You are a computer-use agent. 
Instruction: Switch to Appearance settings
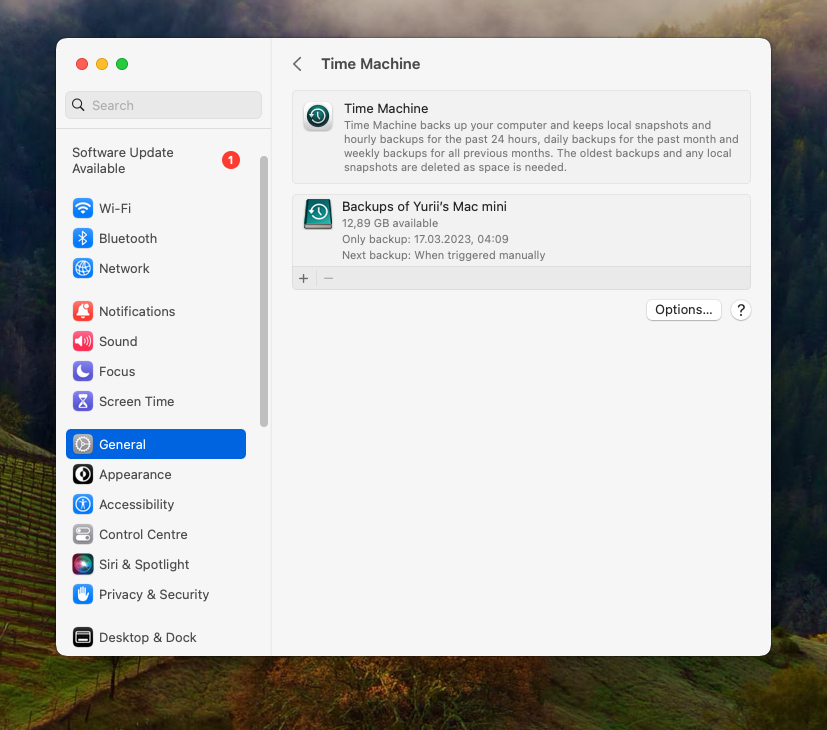134,474
